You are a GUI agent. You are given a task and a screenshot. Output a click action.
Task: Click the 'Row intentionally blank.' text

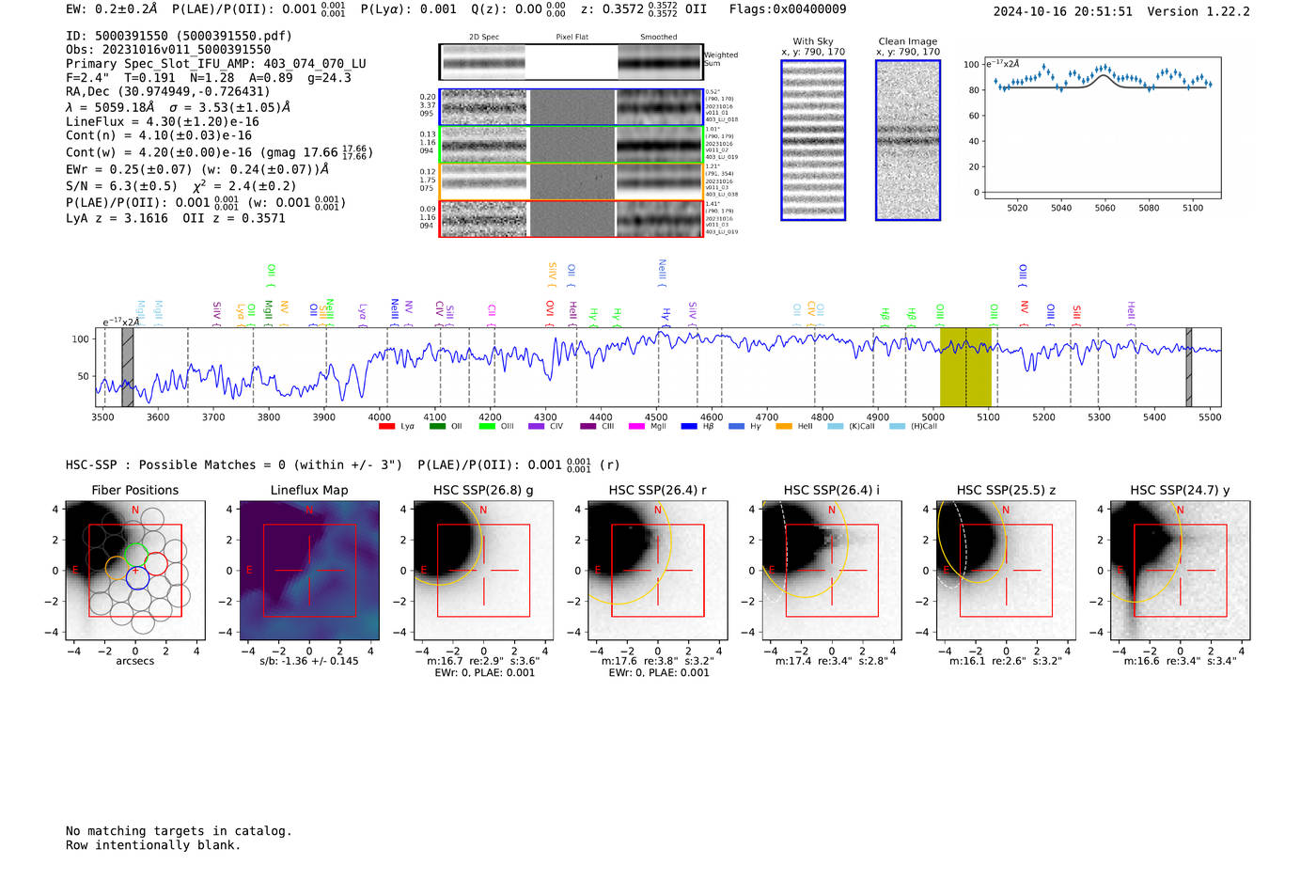click(153, 845)
